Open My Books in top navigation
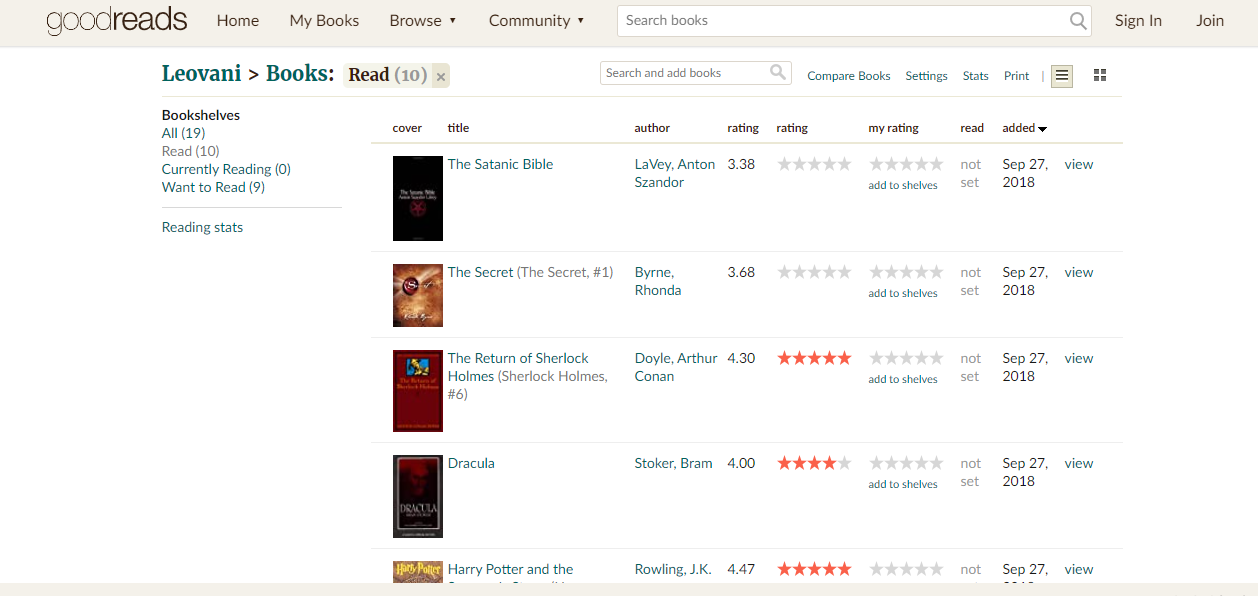The width and height of the screenshot is (1258, 596). pos(324,20)
